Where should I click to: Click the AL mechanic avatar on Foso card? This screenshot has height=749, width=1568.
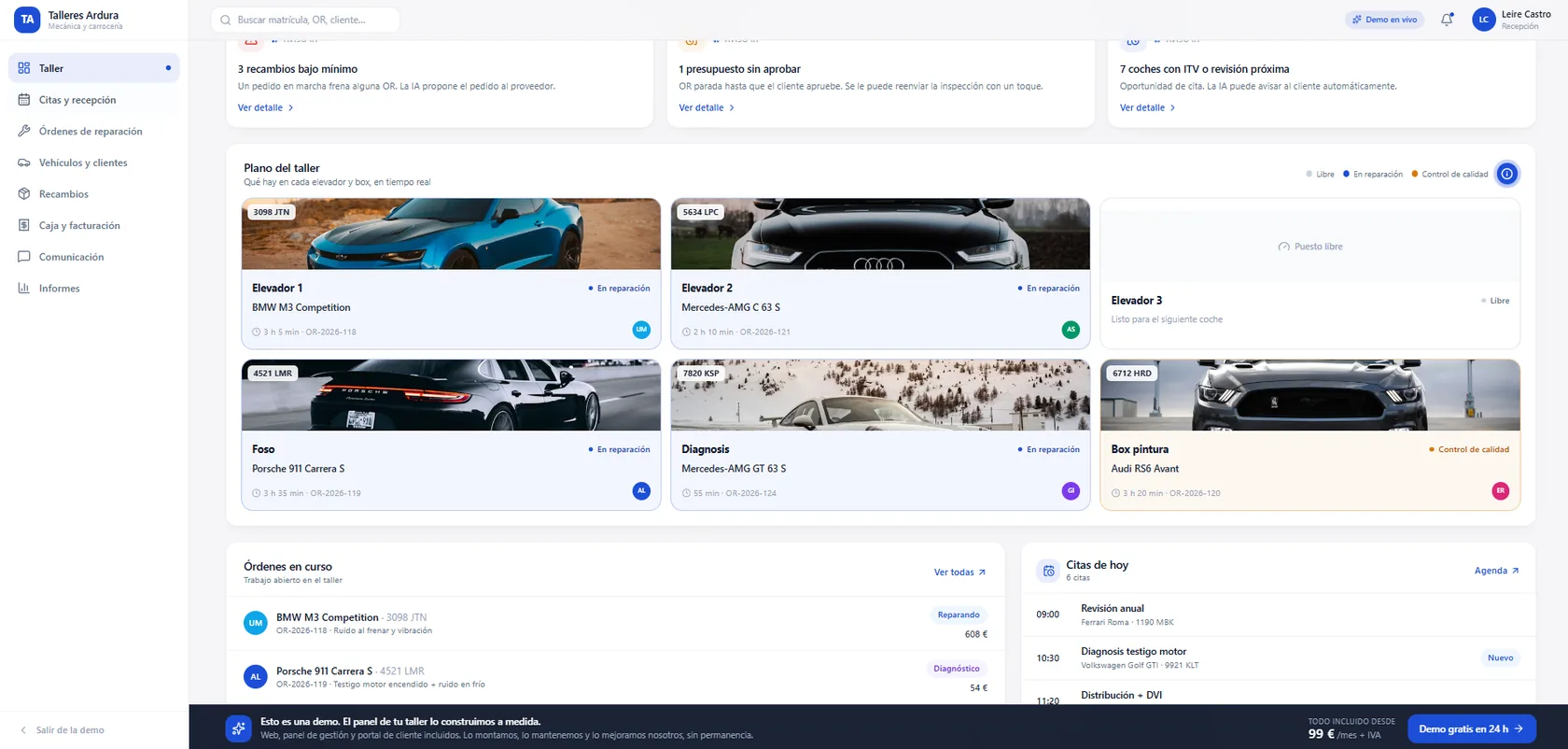[x=641, y=490]
